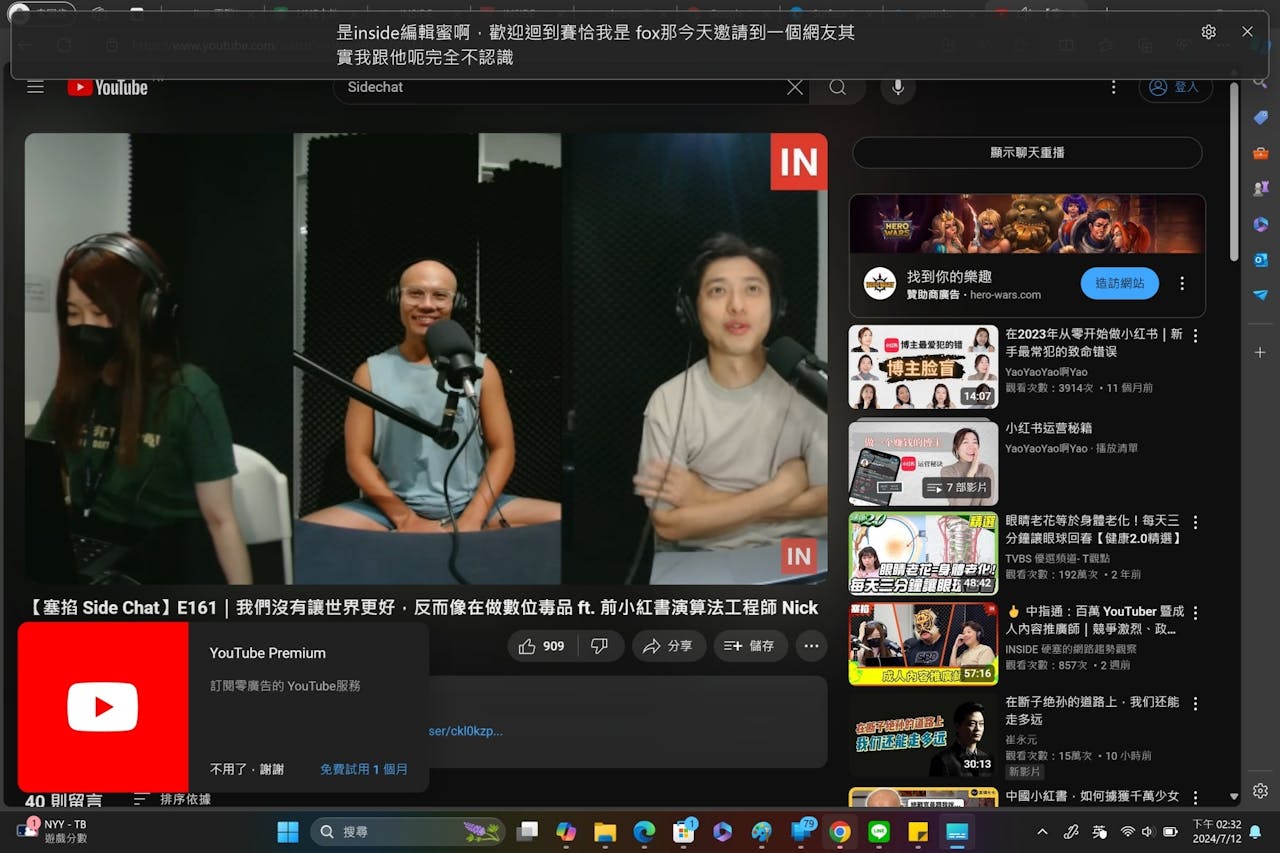
Task: Click the taskbar 搜尋 search box
Action: [x=408, y=831]
